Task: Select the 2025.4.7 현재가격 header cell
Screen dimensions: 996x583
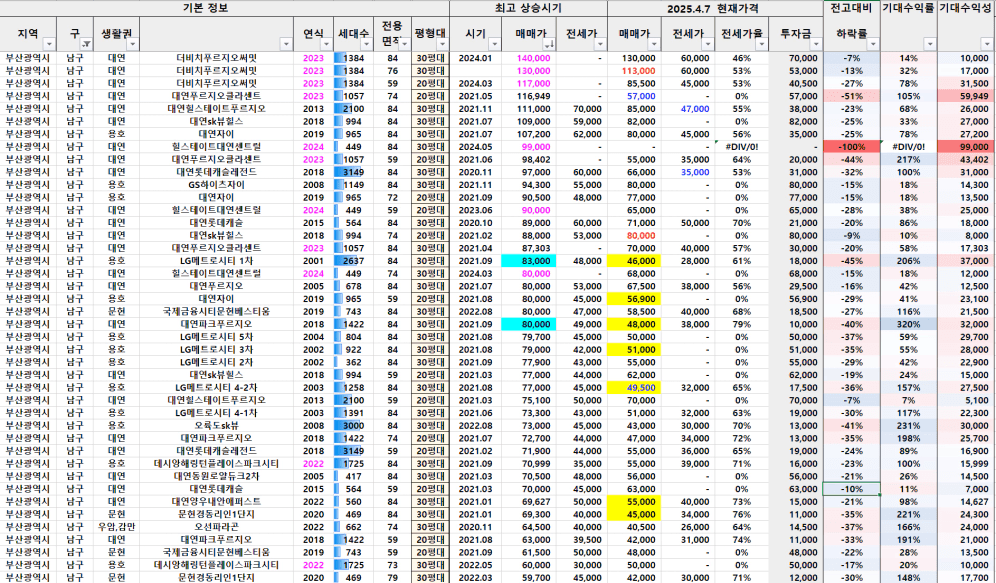Action: (715, 8)
